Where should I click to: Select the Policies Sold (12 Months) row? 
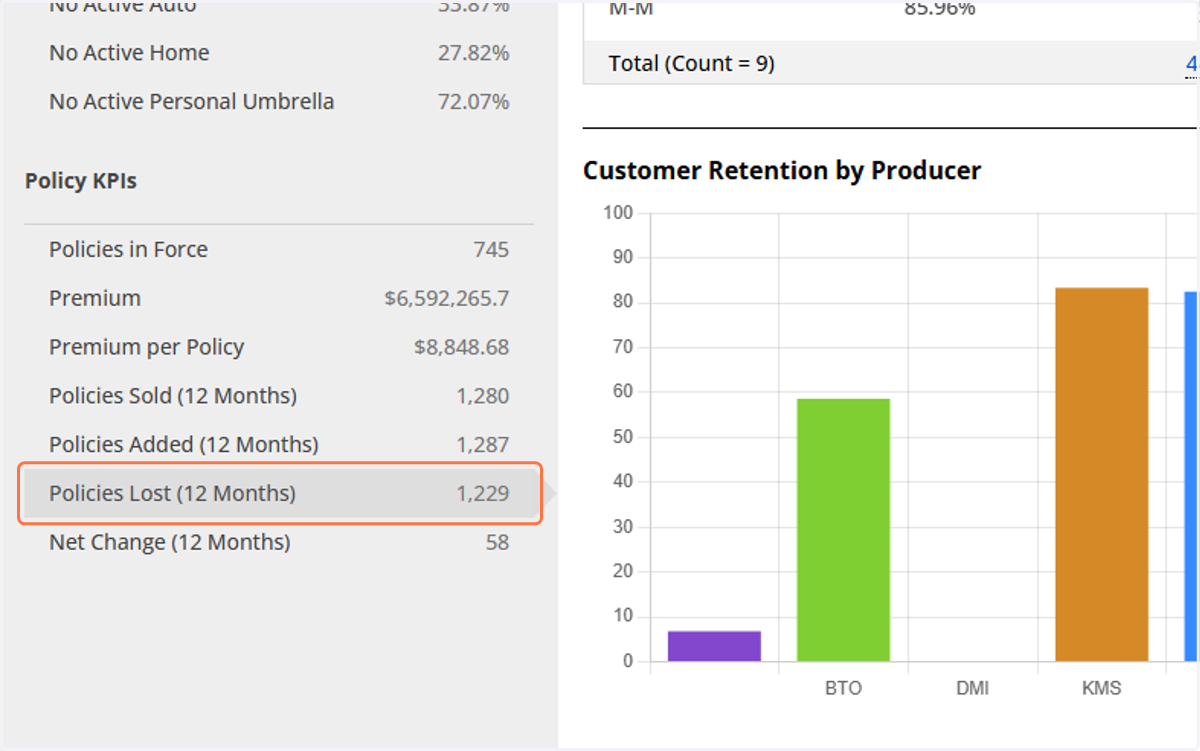coord(279,396)
